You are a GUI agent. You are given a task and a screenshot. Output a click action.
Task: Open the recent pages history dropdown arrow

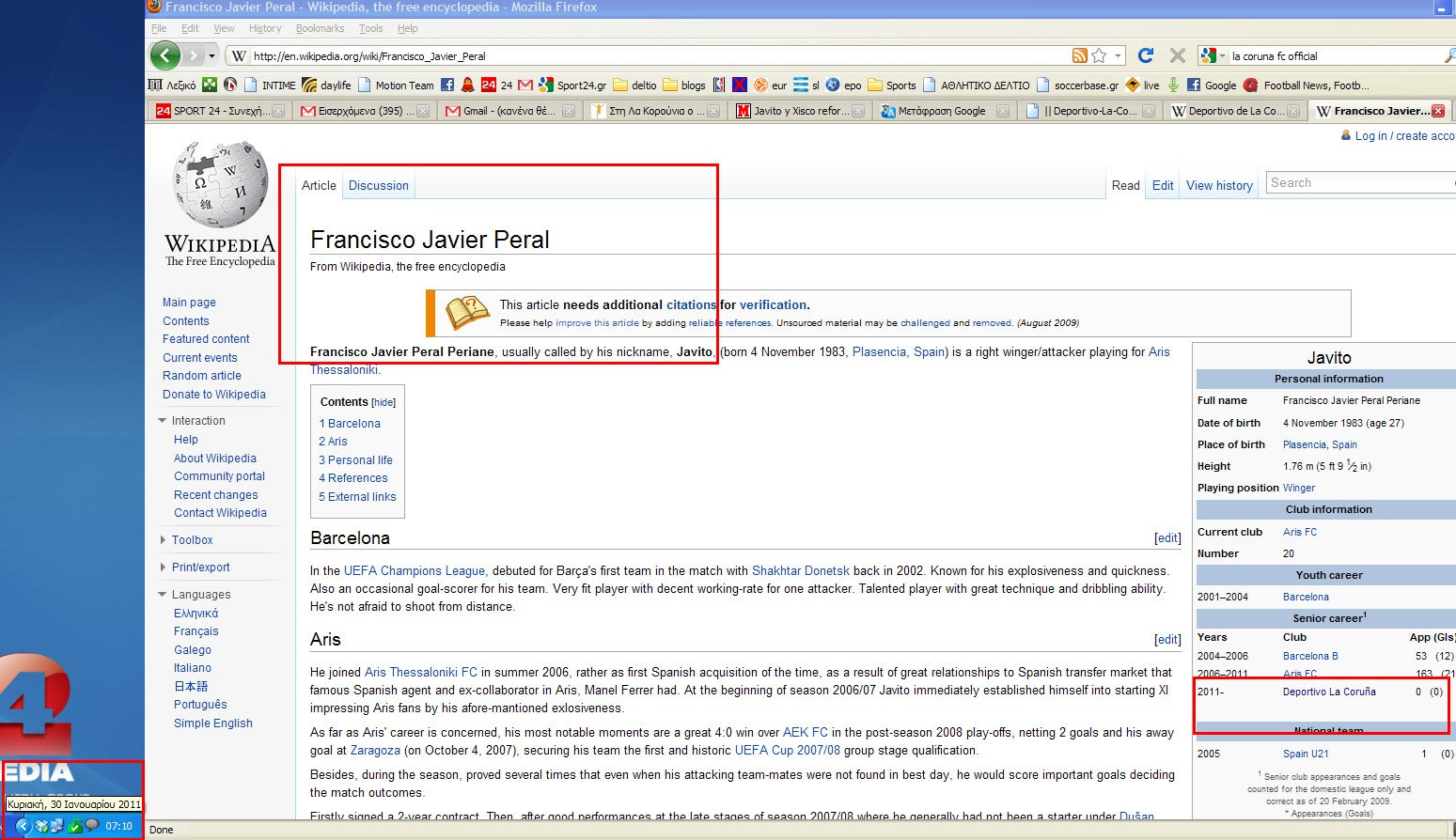click(x=212, y=55)
